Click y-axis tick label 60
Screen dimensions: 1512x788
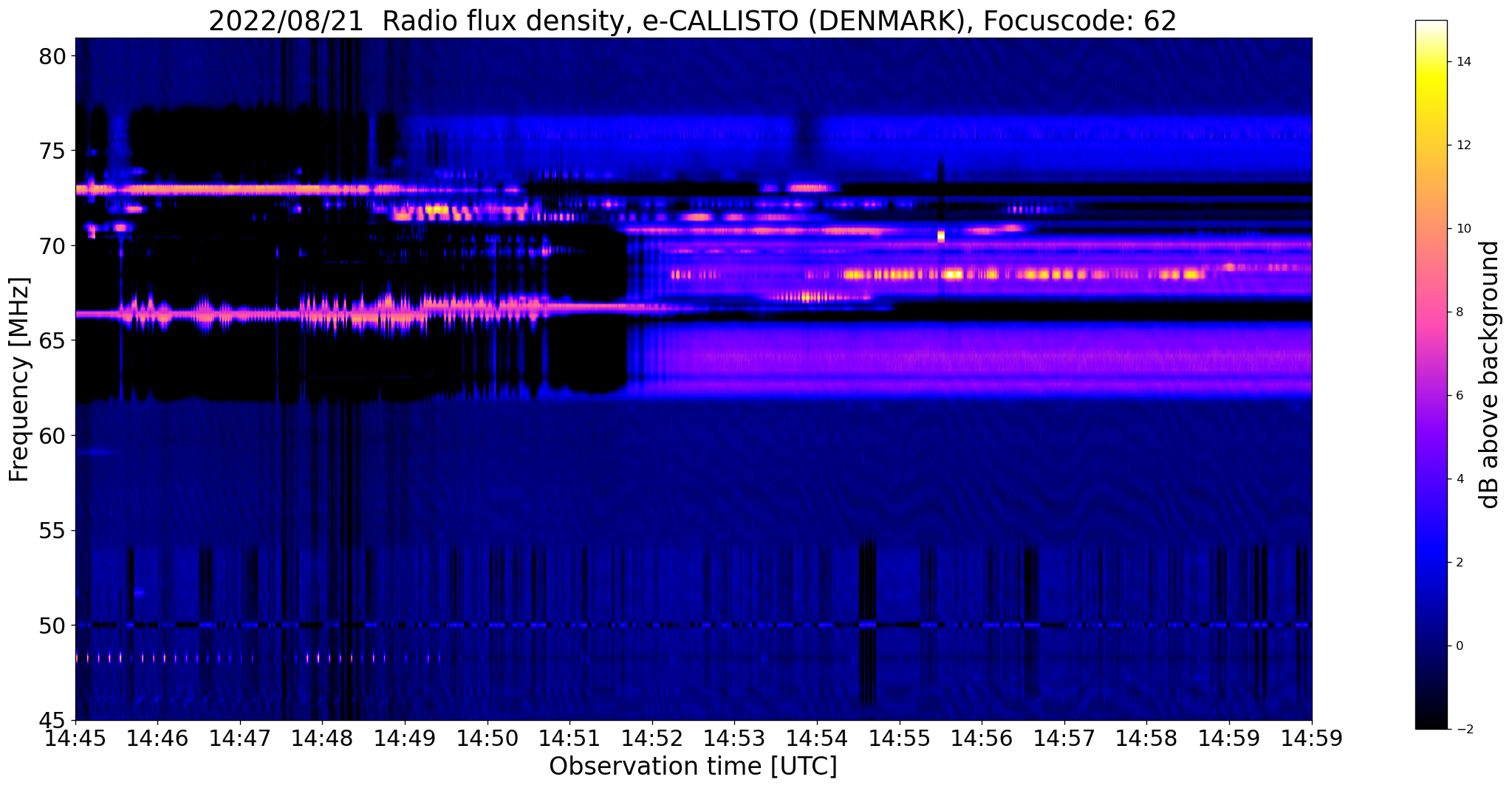[x=52, y=436]
